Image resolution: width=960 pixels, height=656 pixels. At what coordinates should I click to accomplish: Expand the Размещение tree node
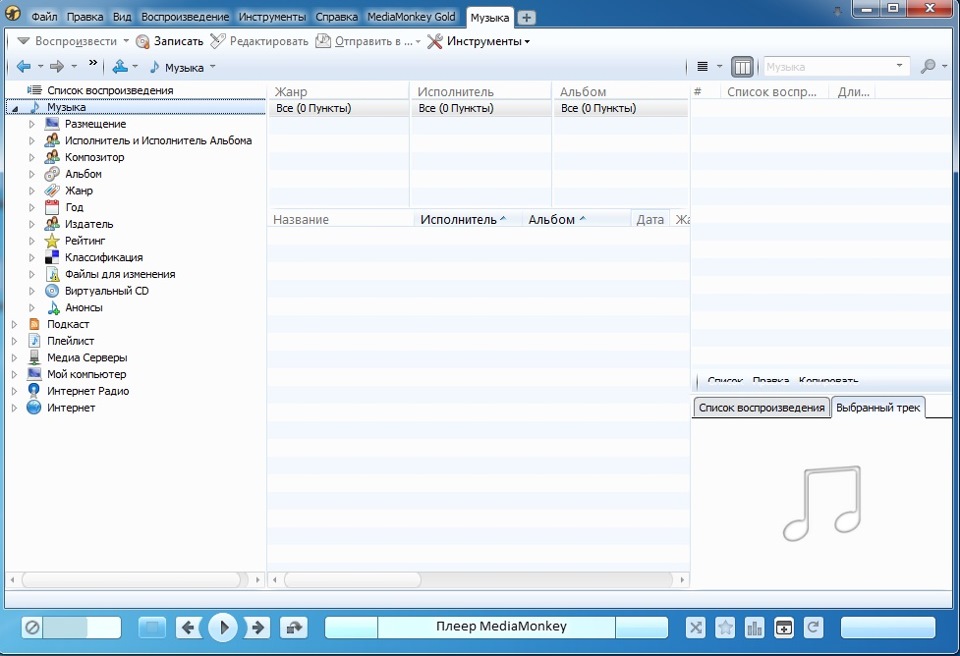31,124
